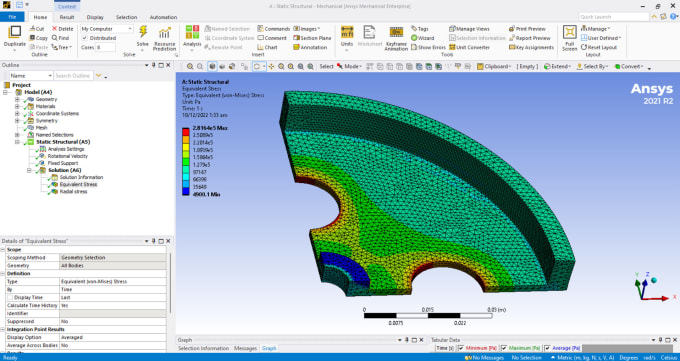
Task: Select Radial stress result
Action: pyautogui.click(x=73, y=191)
